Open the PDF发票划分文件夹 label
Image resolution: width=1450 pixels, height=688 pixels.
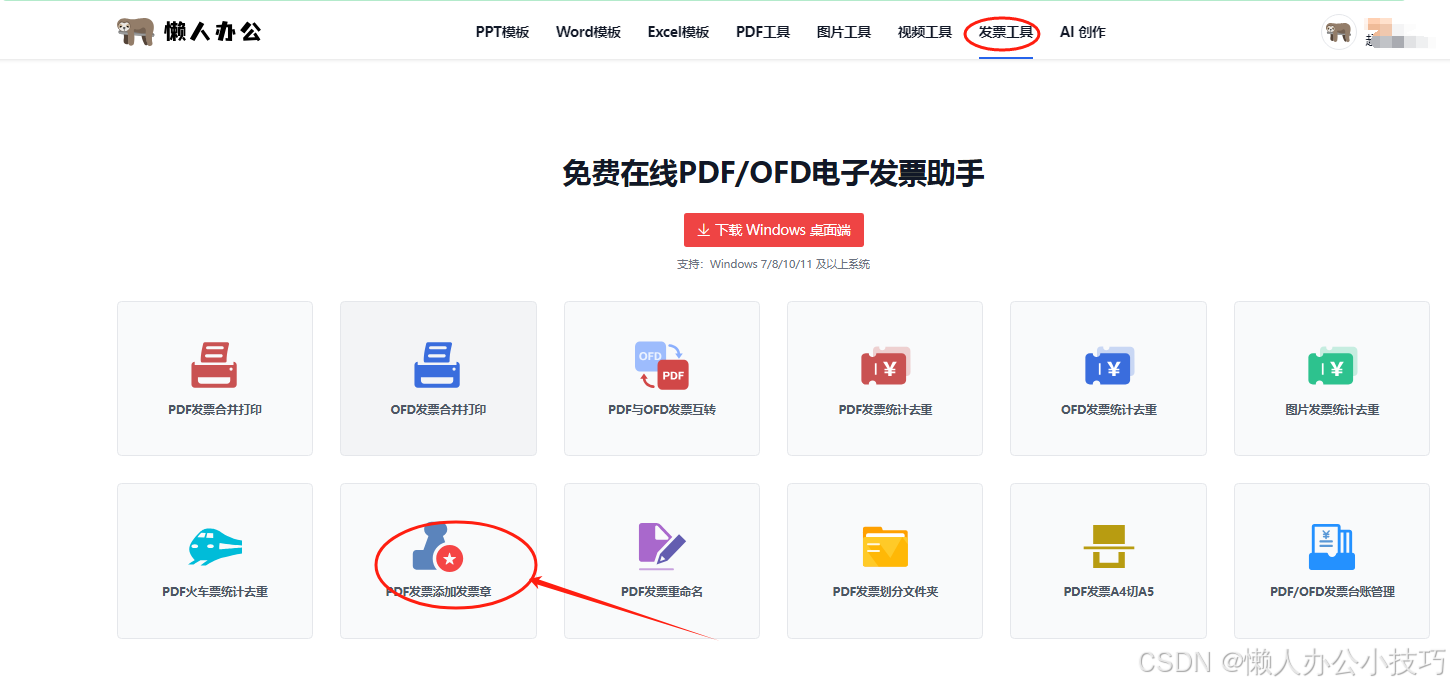pyautogui.click(x=885, y=592)
